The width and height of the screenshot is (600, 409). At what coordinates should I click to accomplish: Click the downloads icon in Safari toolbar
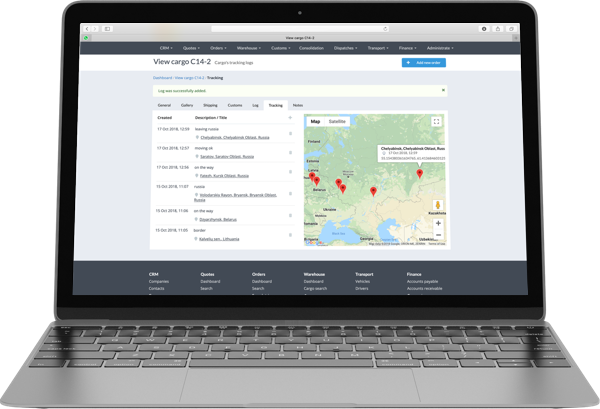pyautogui.click(x=484, y=29)
